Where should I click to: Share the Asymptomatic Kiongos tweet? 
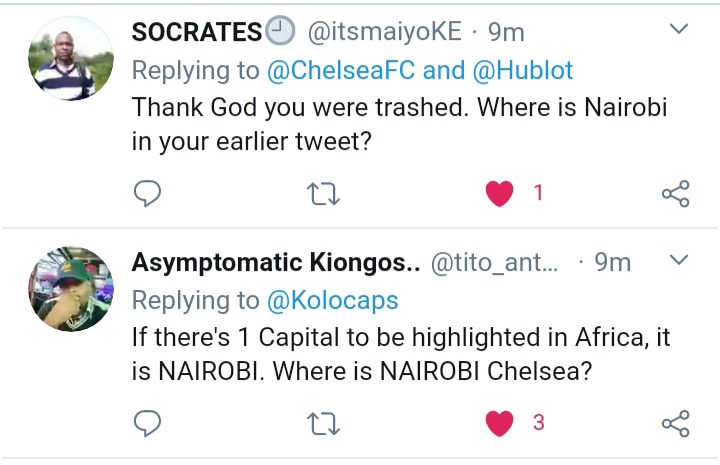click(676, 422)
